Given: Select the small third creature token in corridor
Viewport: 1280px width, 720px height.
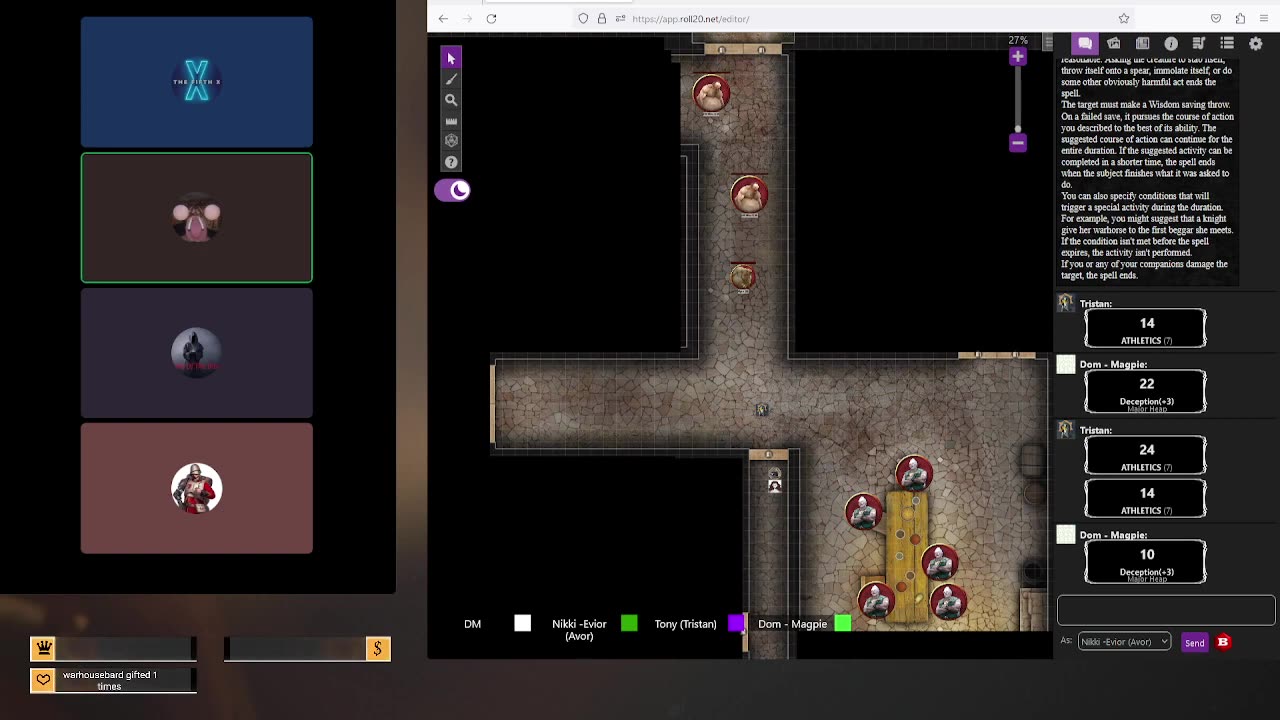Looking at the screenshot, I should pyautogui.click(x=742, y=277).
